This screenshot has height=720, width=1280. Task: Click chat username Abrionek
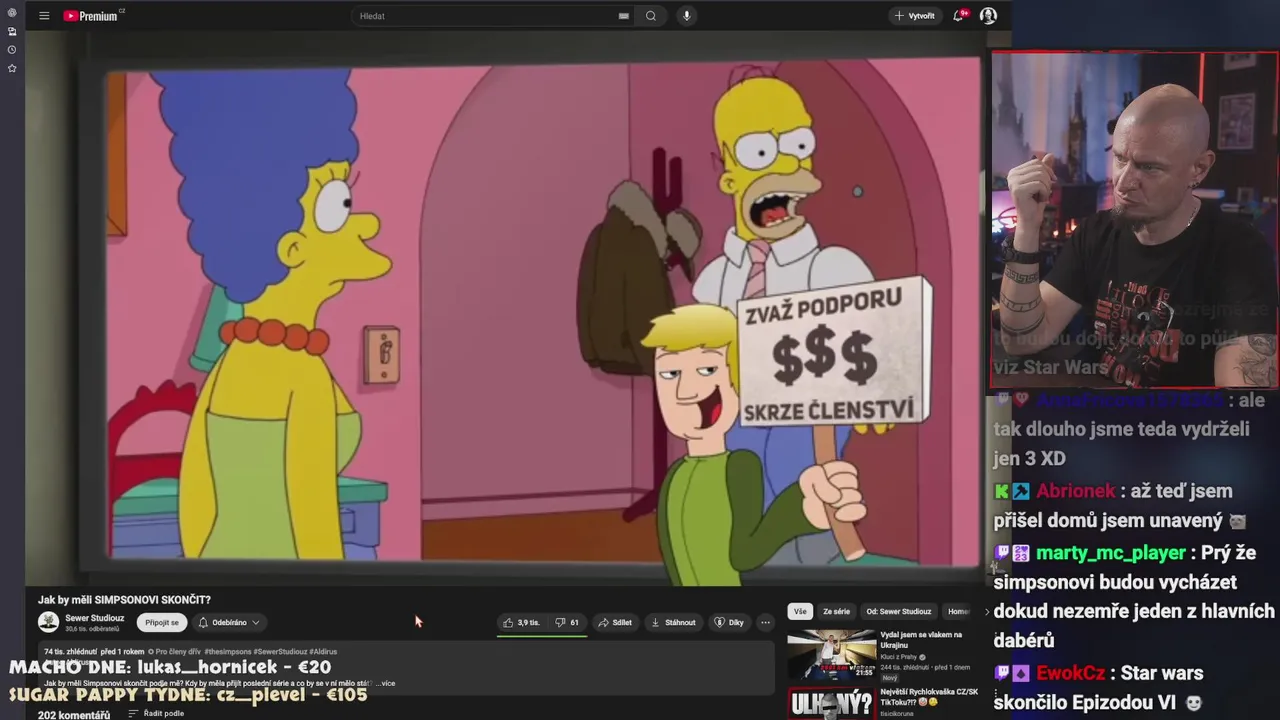[1075, 491]
